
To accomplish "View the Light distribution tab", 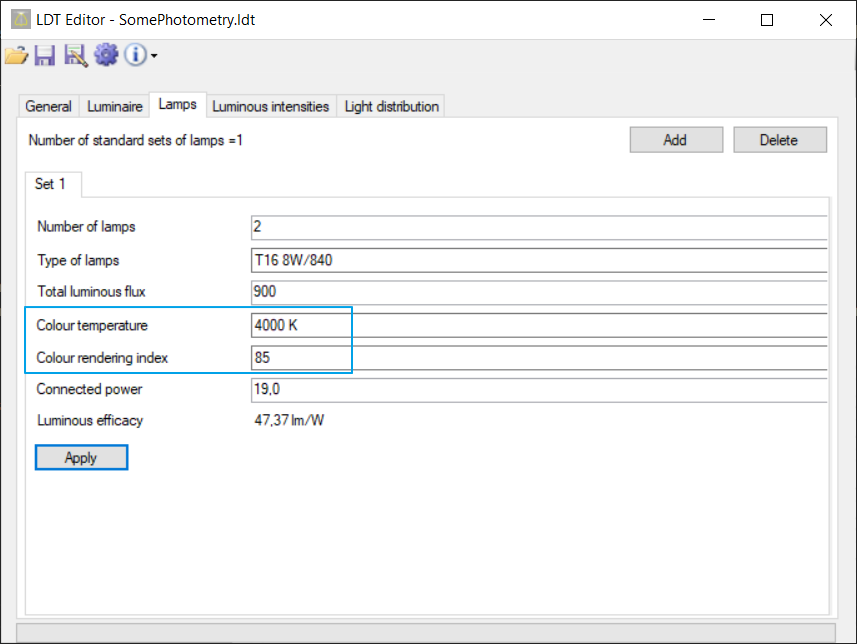I will (x=391, y=105).
